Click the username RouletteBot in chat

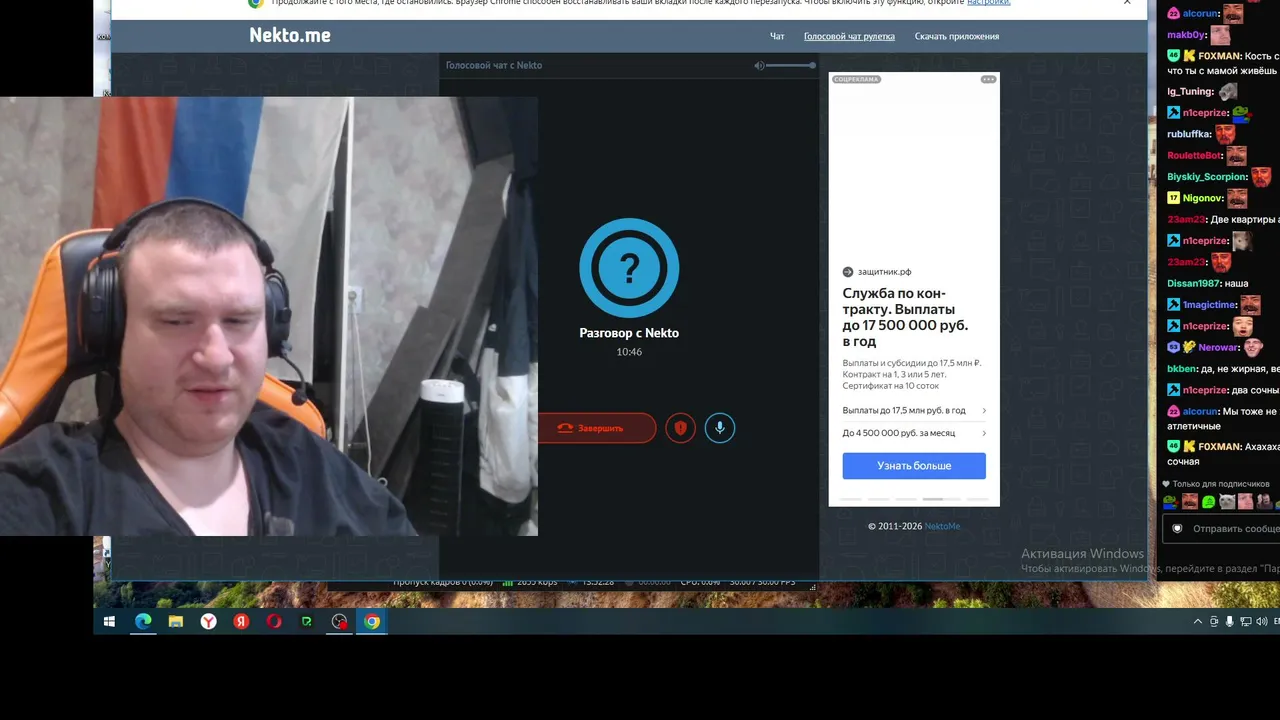tap(1194, 156)
